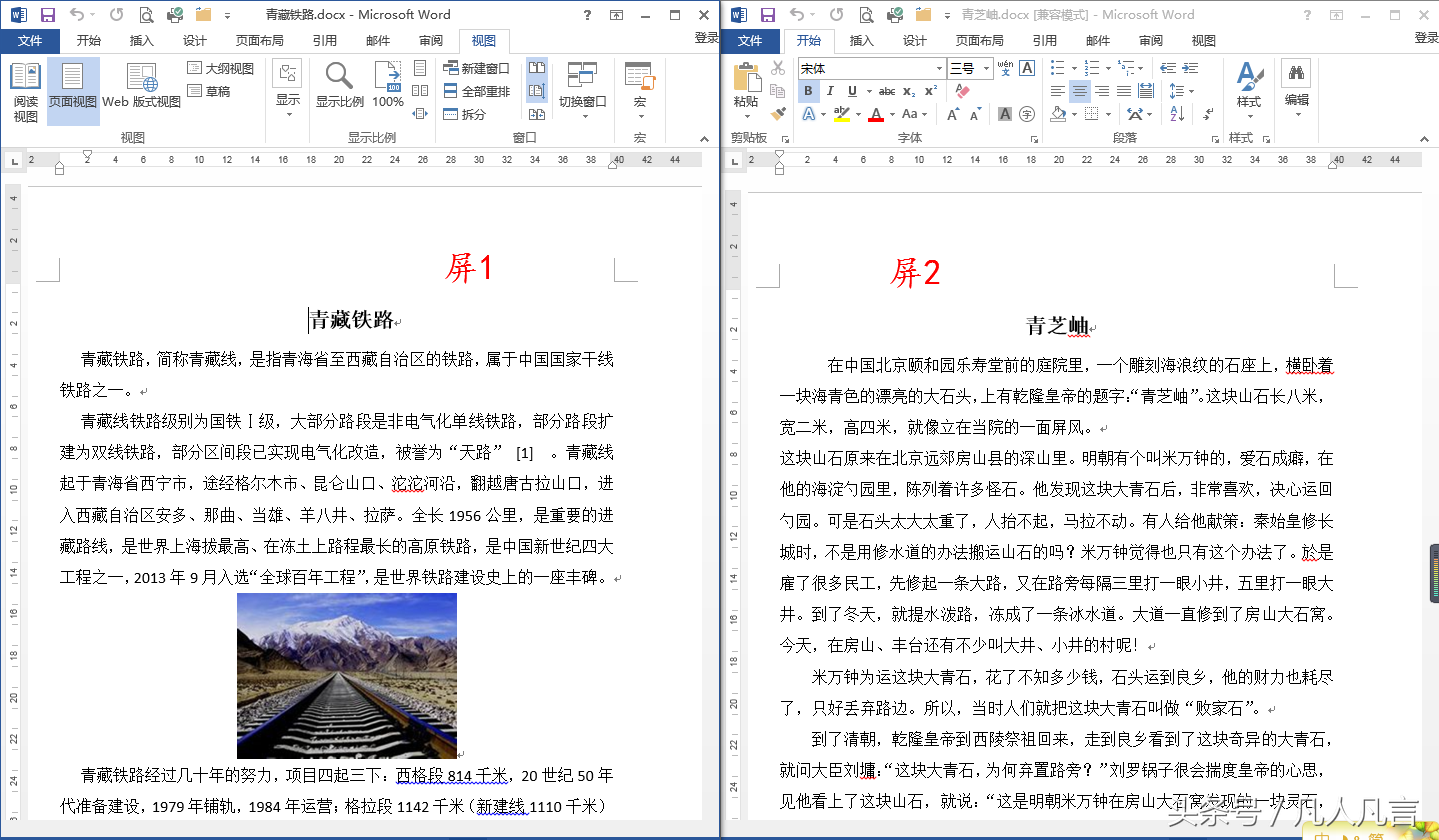
Task: Click the Save icon in 青芝岫.docx title bar
Action: tap(767, 15)
